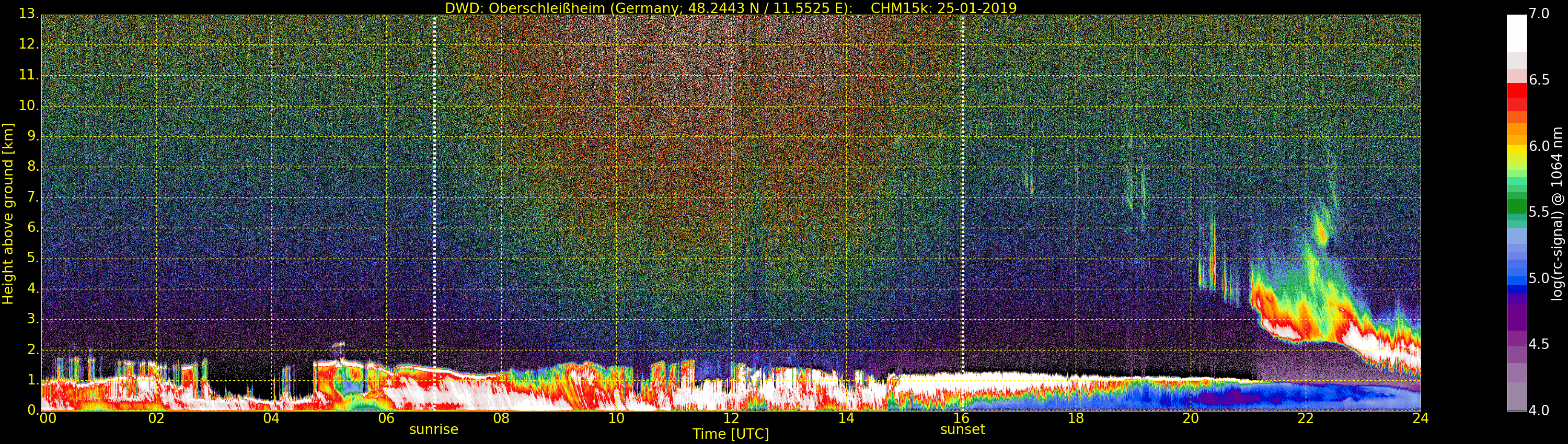
Task: Click the "10." height axis tick label
Action: (x=29, y=105)
